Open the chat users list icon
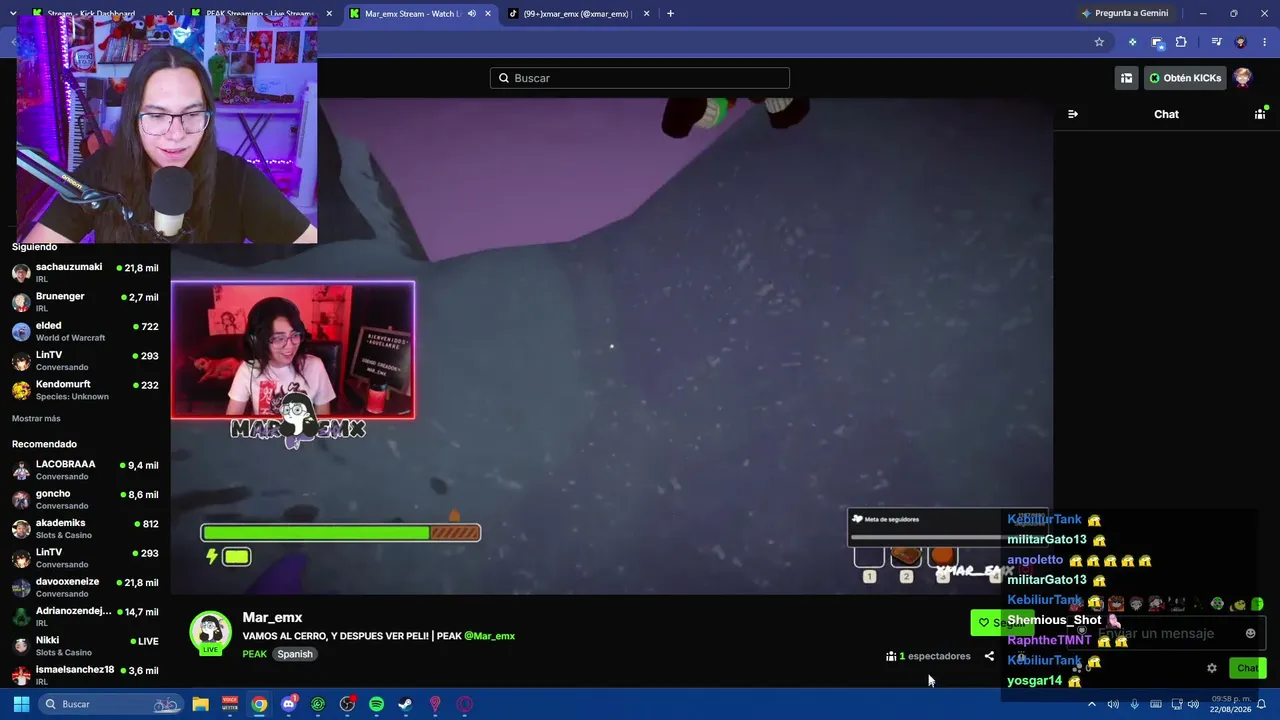Screen dimensions: 1280x720 [1260, 114]
